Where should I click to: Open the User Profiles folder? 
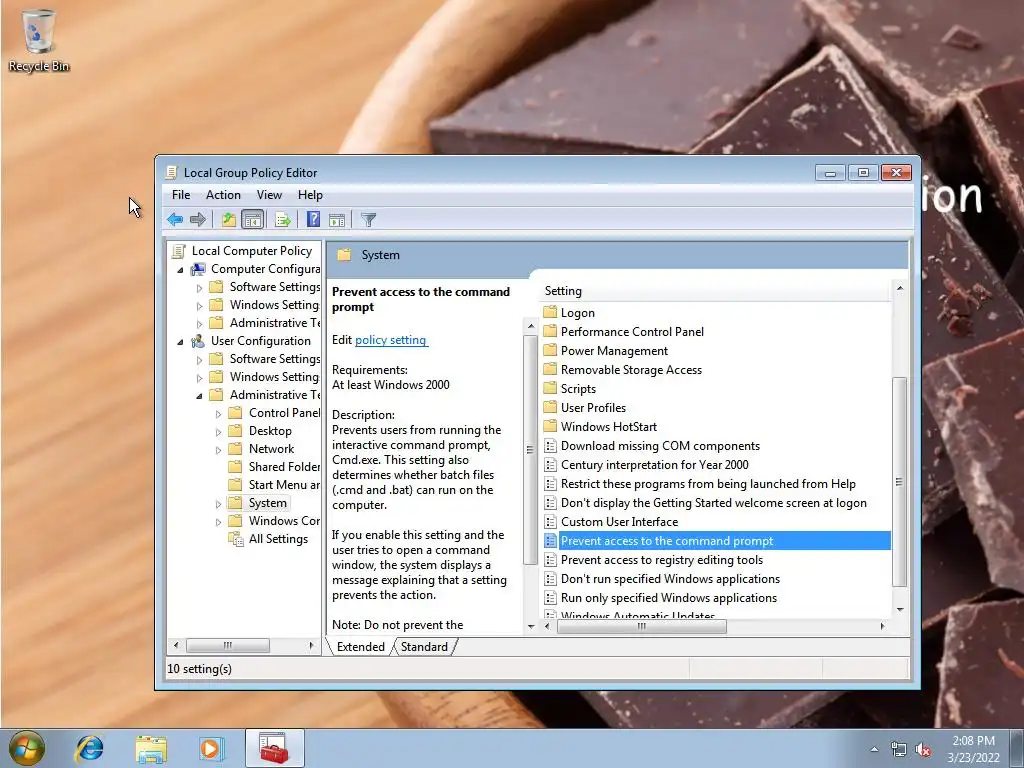[593, 408]
